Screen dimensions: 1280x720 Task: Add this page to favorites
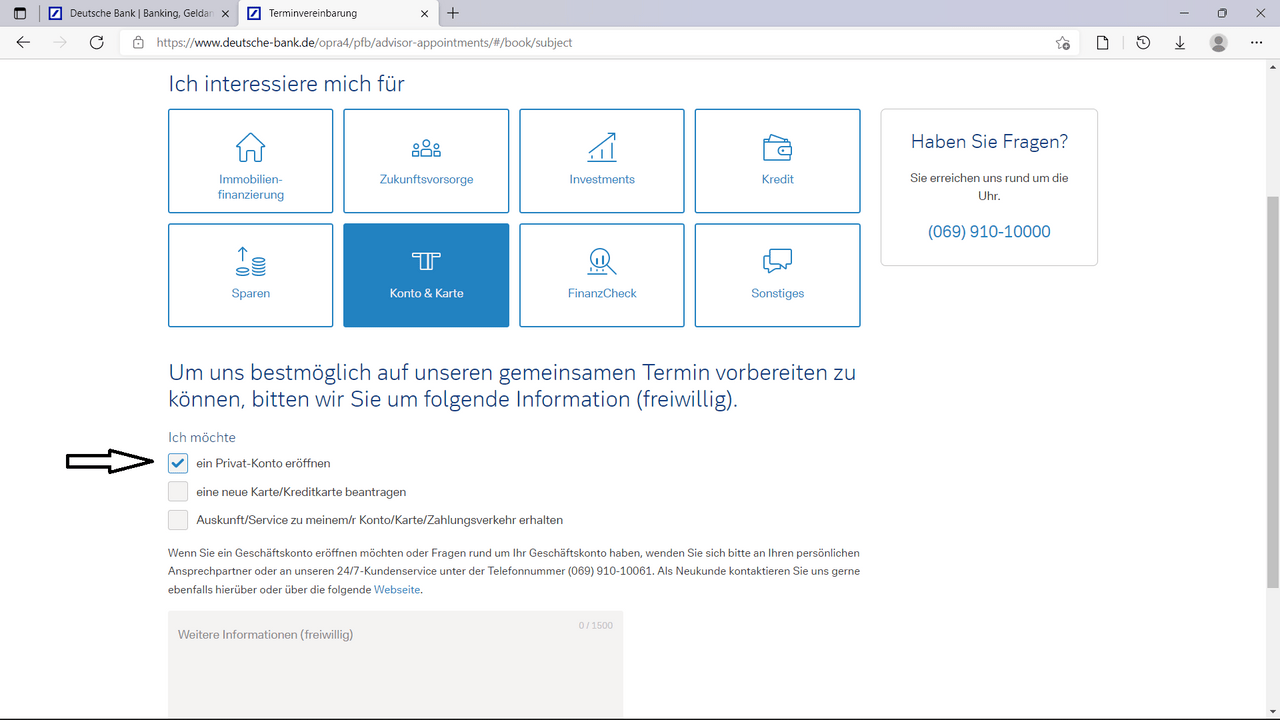(x=1063, y=43)
